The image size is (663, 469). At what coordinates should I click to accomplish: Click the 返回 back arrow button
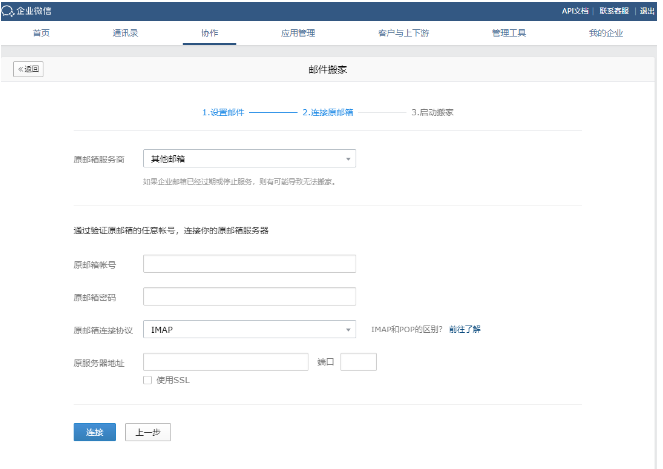tap(28, 69)
